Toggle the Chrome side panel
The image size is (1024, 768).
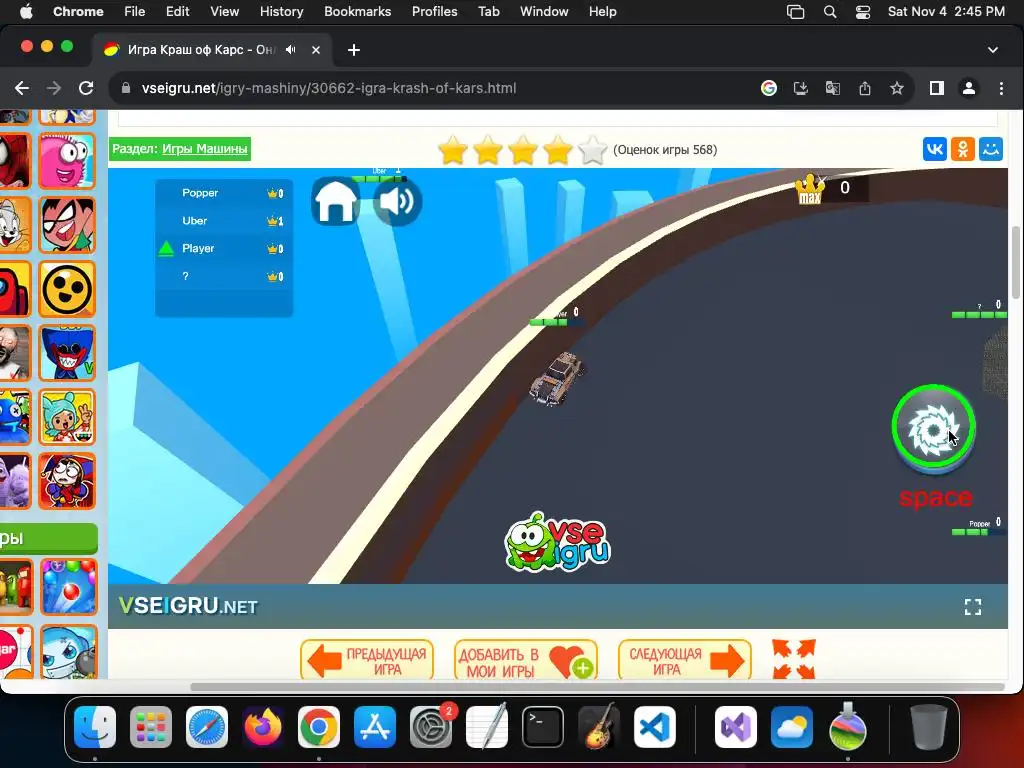coord(936,88)
